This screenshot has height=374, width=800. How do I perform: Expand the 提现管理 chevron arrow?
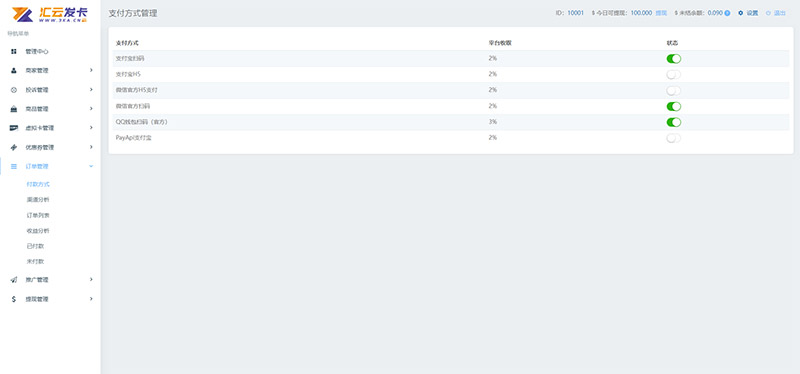(91, 298)
